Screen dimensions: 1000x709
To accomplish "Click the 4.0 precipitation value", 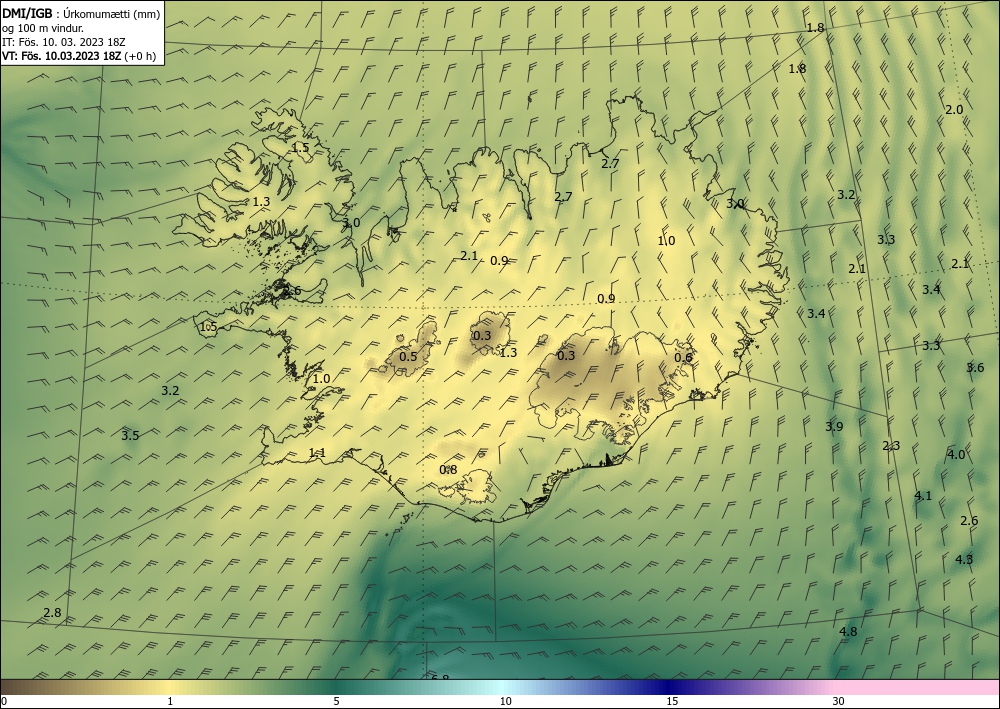I will 955,455.
